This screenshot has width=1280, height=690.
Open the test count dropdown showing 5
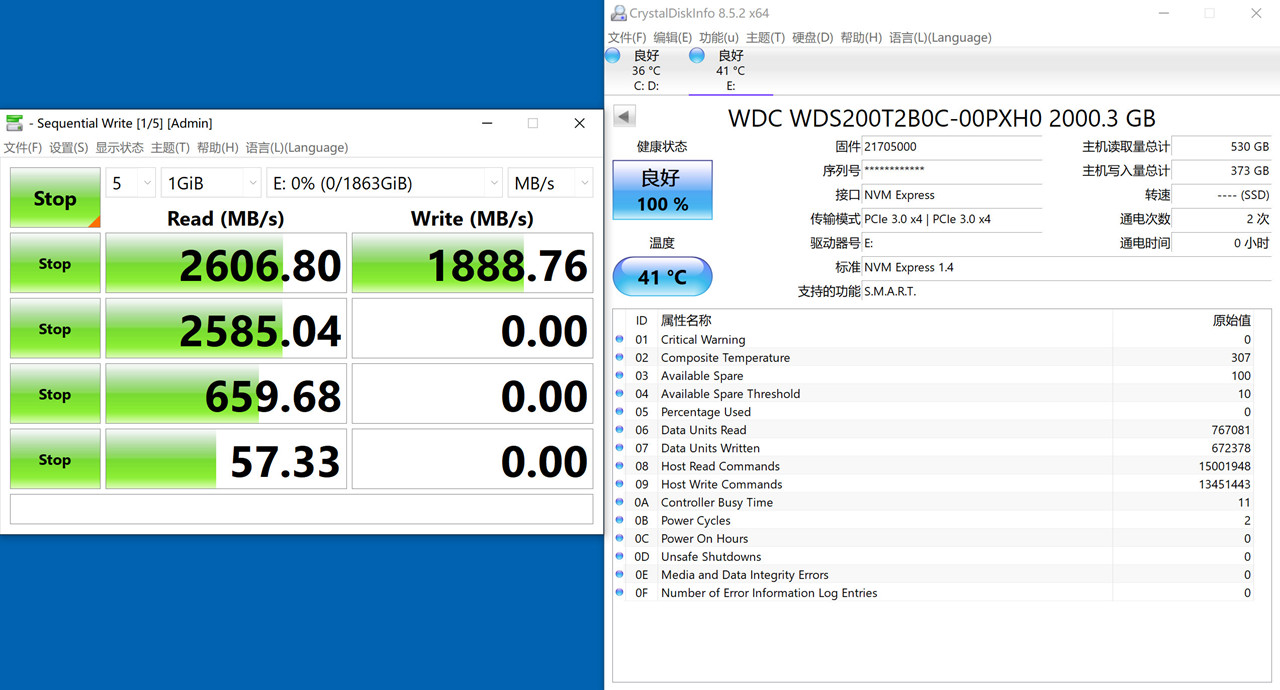click(x=131, y=183)
